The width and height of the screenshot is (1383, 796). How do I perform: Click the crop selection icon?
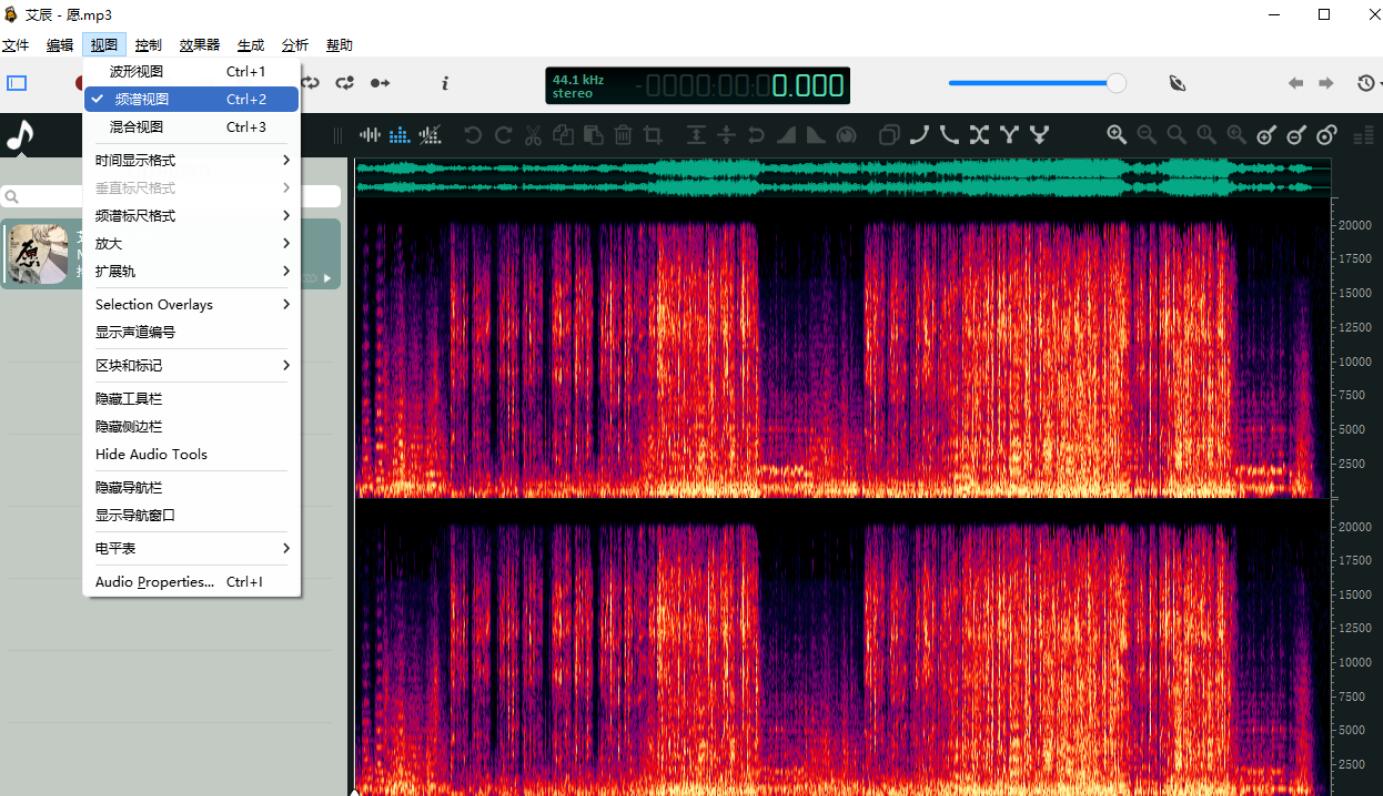[653, 135]
